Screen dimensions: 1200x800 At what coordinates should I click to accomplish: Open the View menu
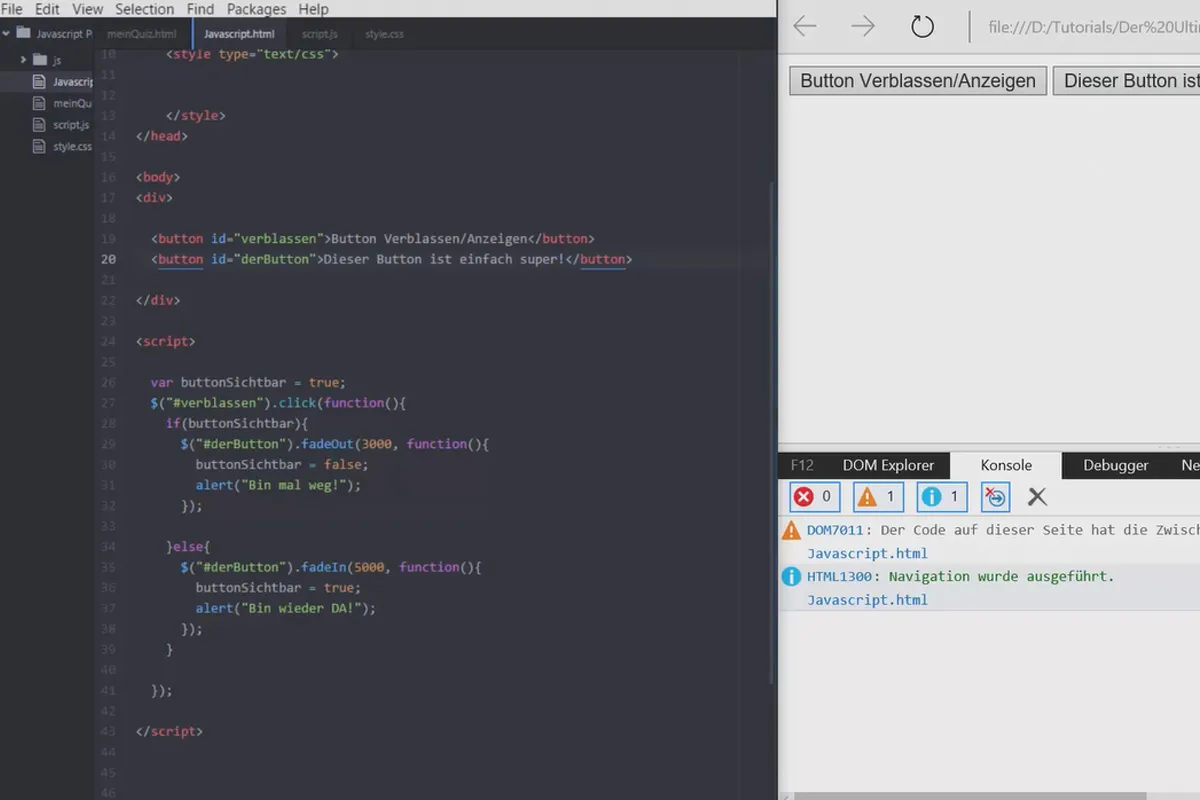[x=88, y=9]
